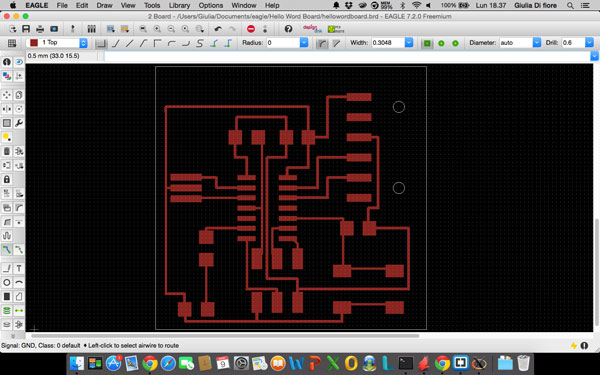
Task: Select the square via shape
Action: [427, 43]
